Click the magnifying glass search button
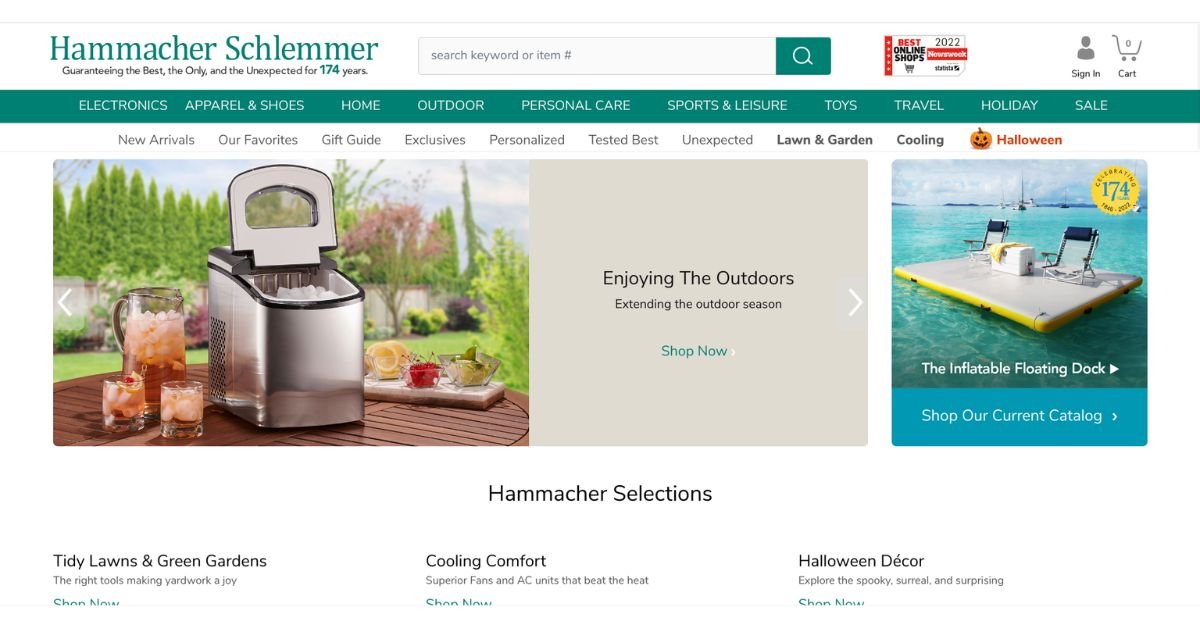This screenshot has height=628, width=1200. click(x=803, y=56)
